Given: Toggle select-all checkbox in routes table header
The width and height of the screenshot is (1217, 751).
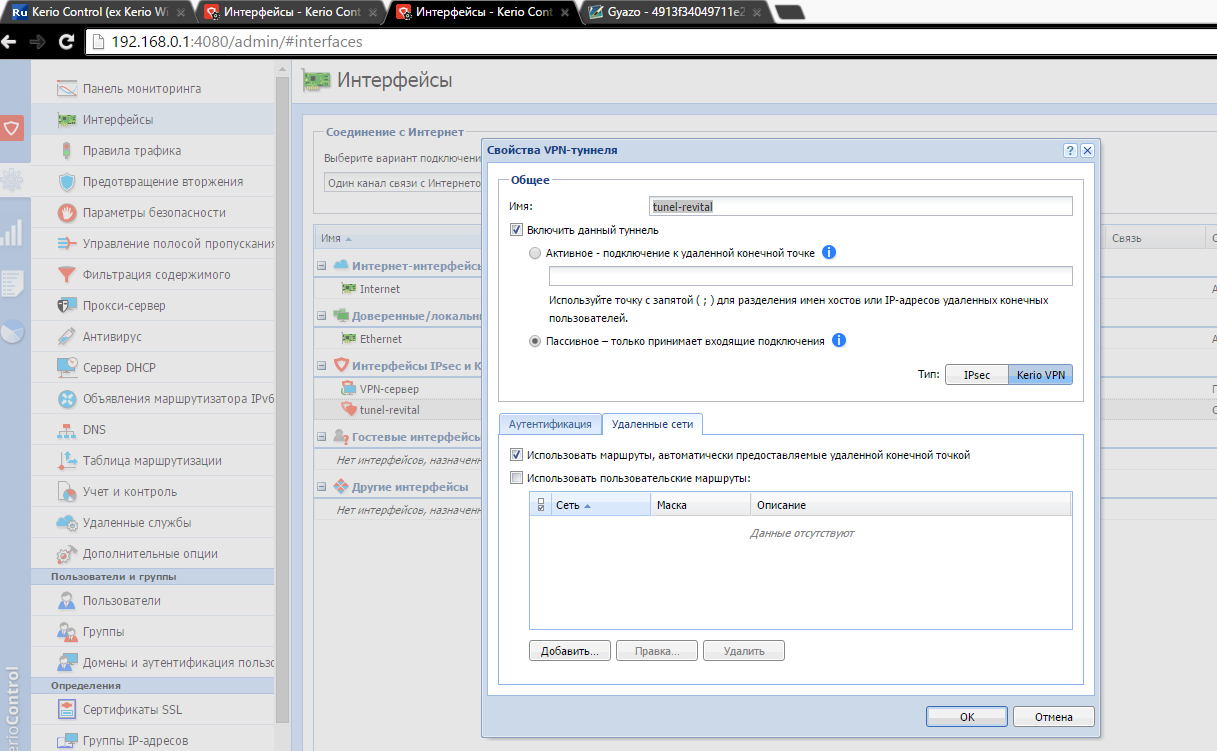Looking at the screenshot, I should point(541,505).
